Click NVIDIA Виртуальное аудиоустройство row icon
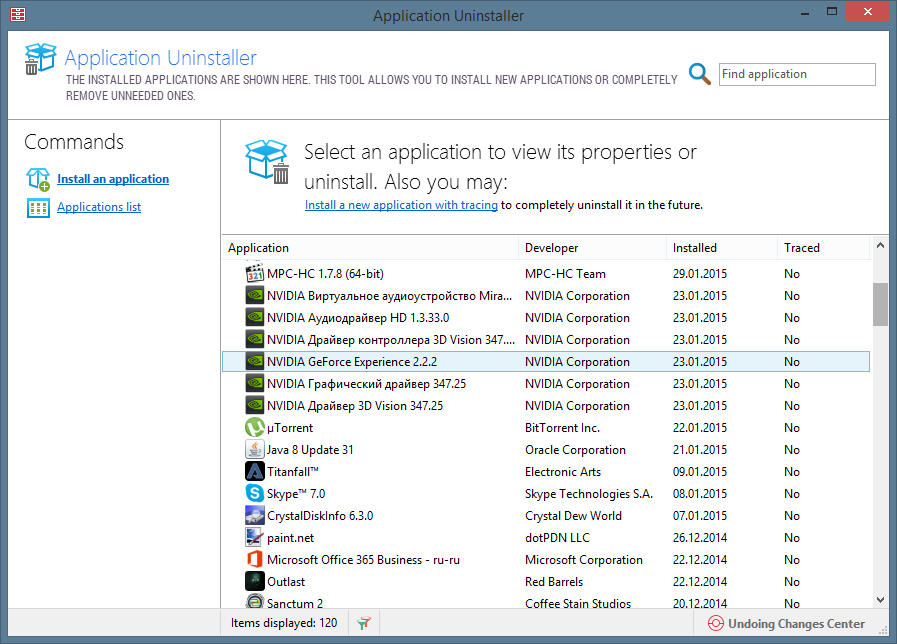This screenshot has width=897, height=644. coord(255,296)
